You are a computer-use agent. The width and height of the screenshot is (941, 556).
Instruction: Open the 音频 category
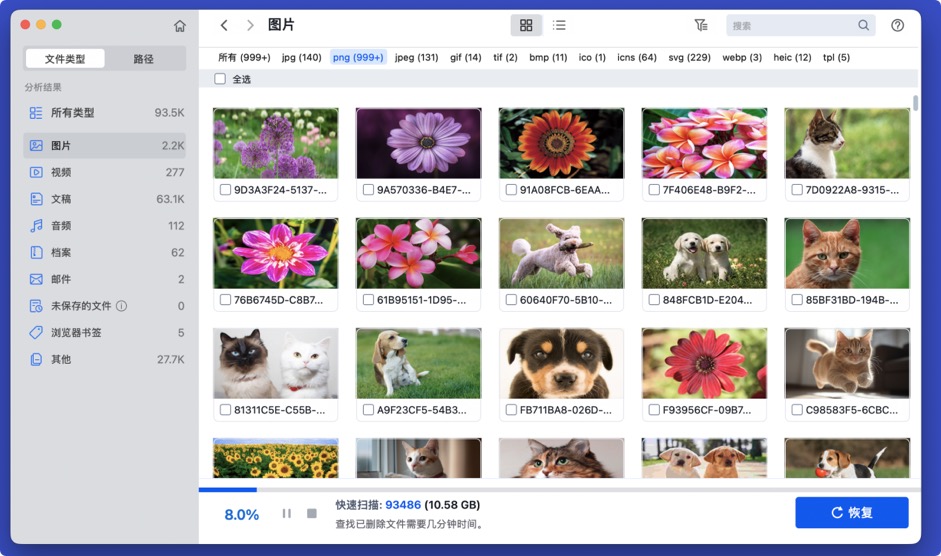coord(105,226)
